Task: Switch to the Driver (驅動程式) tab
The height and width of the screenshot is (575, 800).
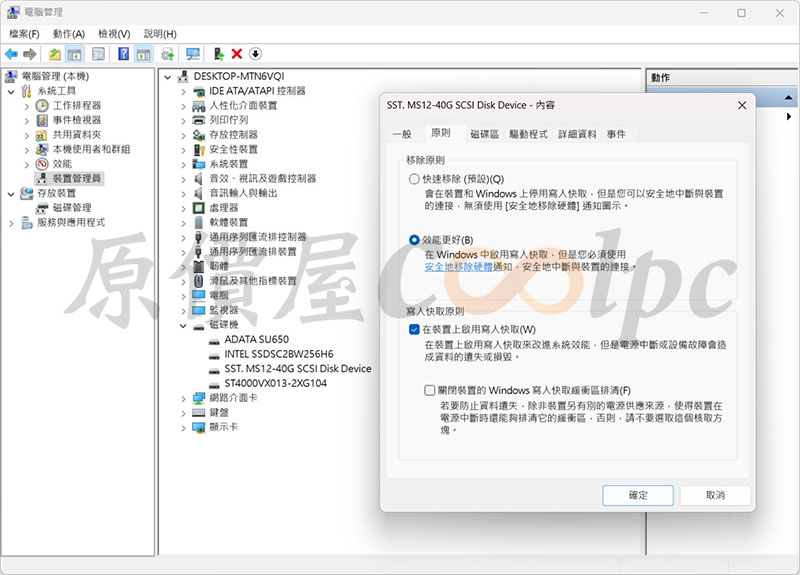Action: [x=528, y=134]
